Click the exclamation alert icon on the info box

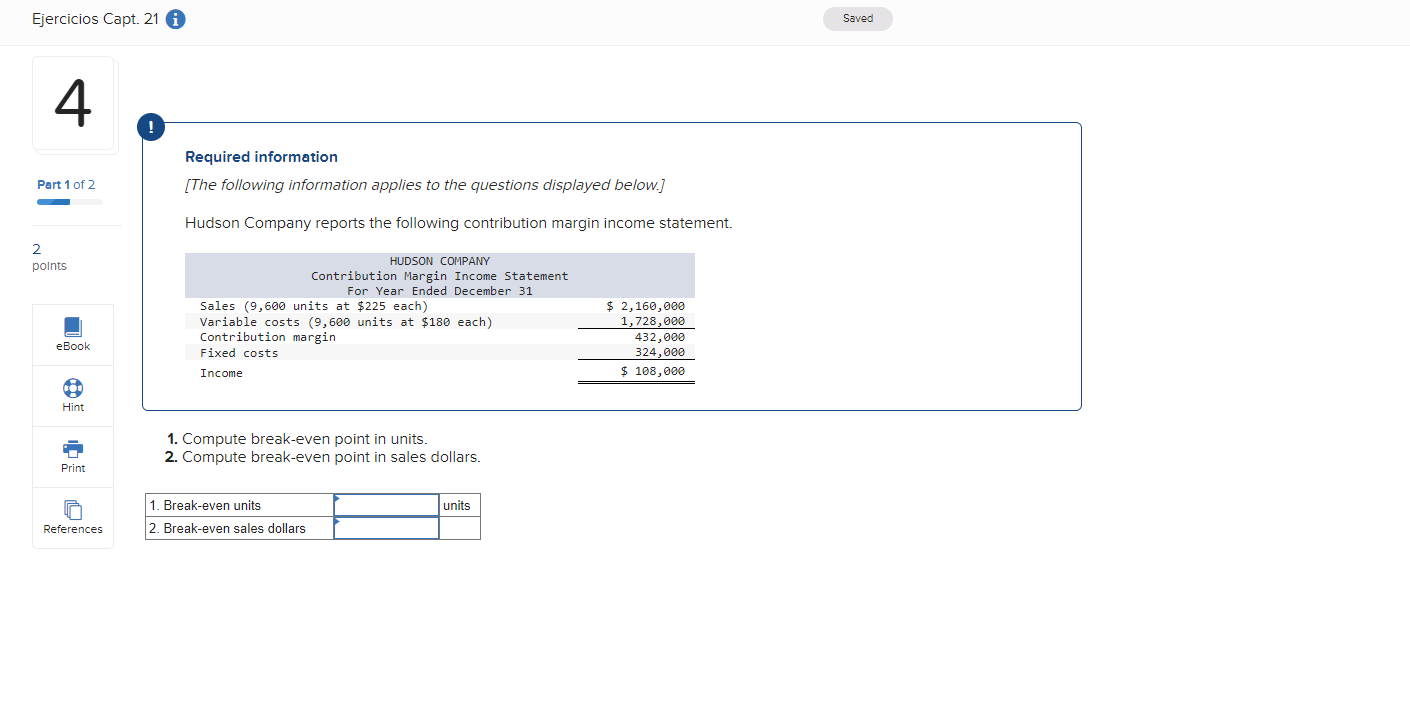click(151, 127)
